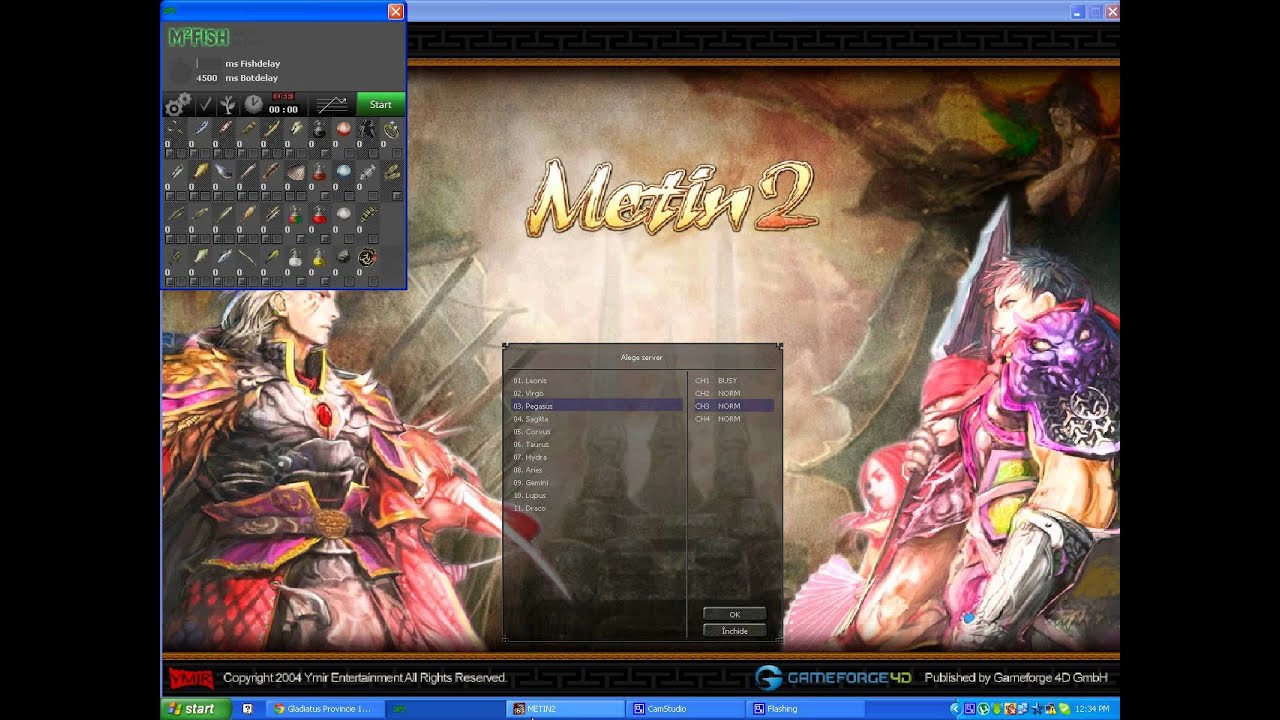Select the black cape item icon
1280x720 pixels.
click(x=367, y=129)
